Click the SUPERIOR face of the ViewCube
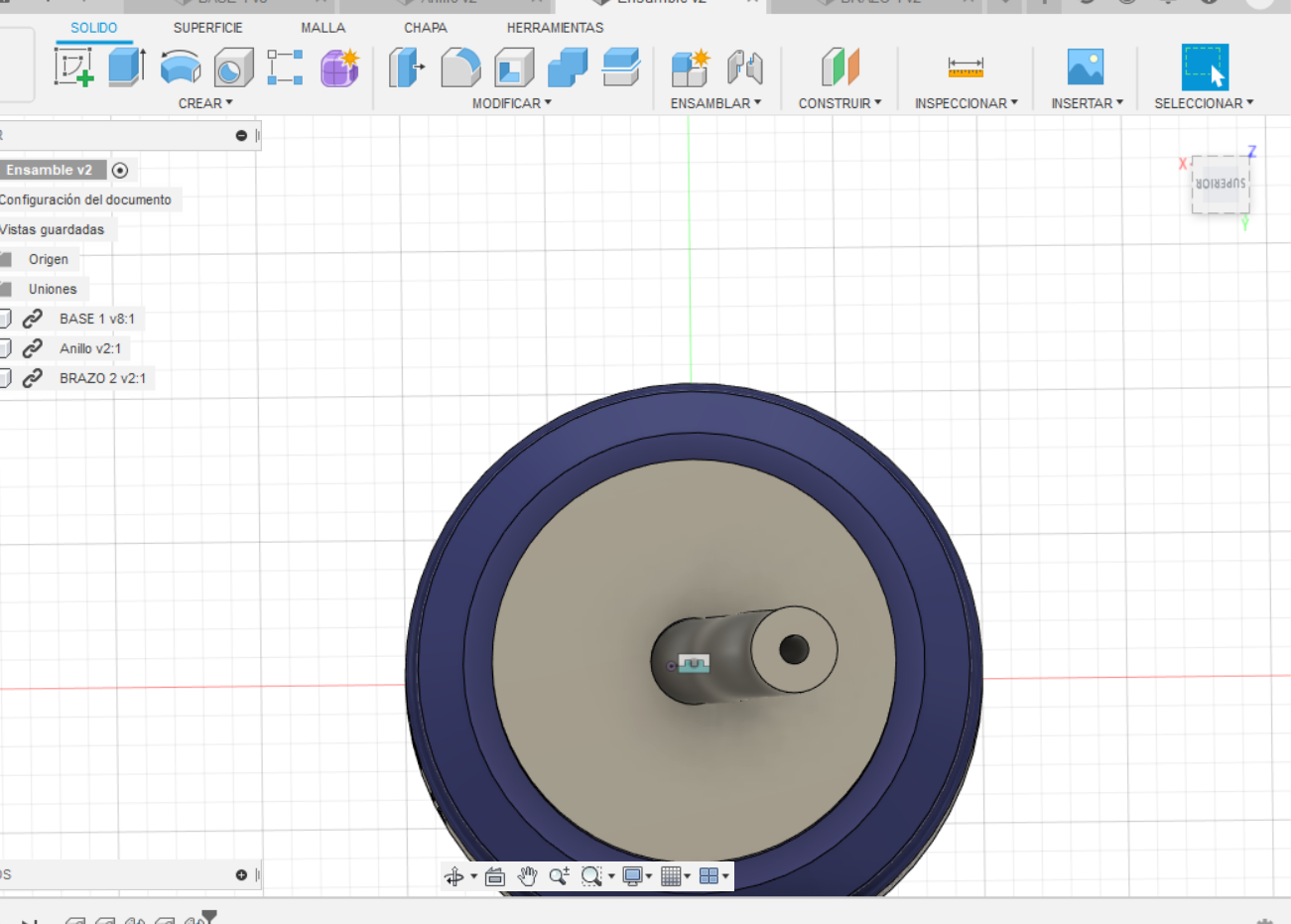 pos(1221,184)
